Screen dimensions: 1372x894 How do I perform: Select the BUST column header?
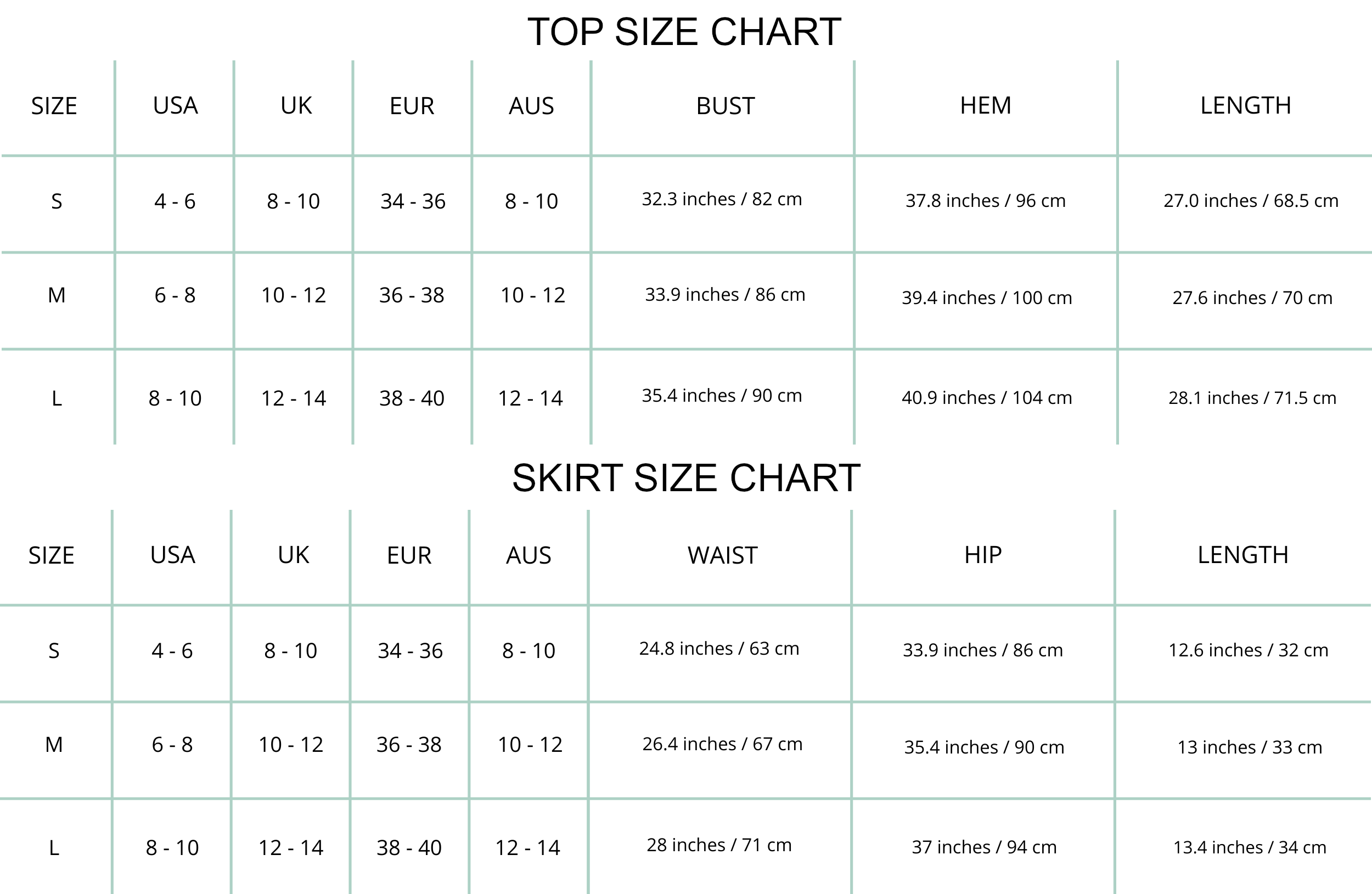point(725,106)
